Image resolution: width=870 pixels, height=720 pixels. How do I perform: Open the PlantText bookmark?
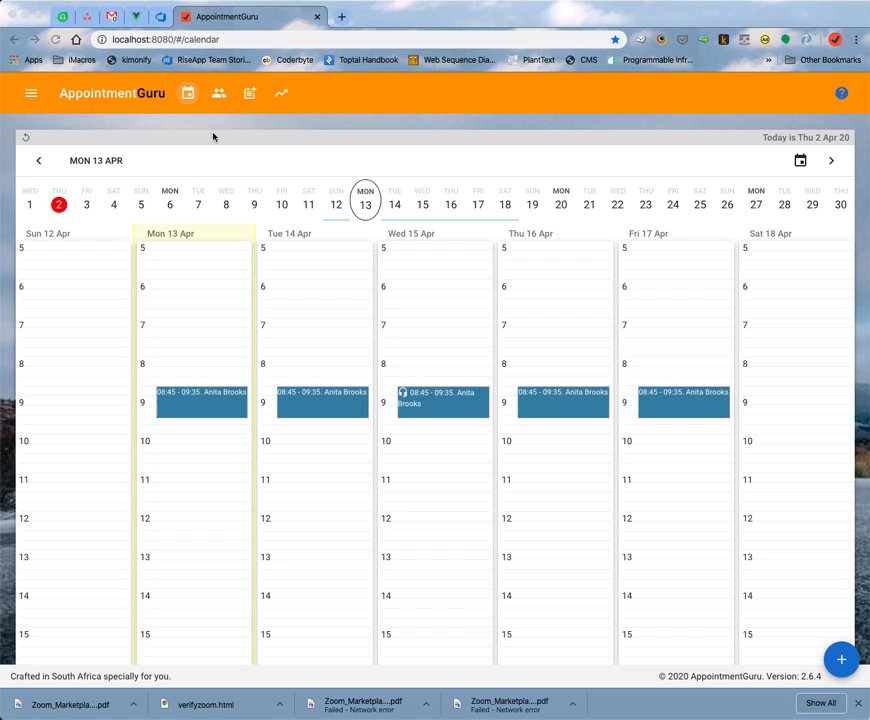coord(531,60)
